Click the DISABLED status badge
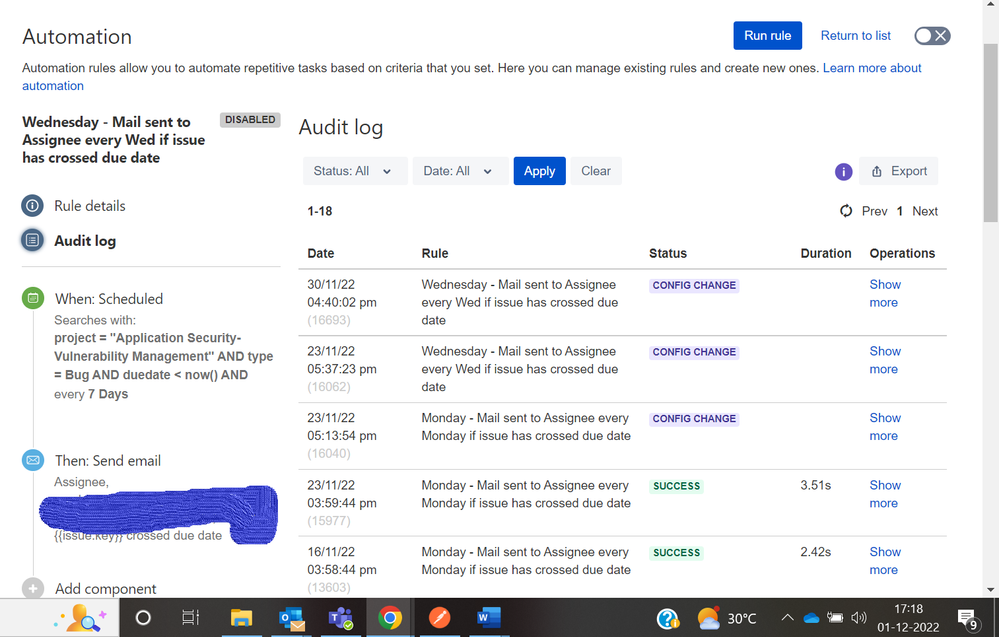Screen dimensions: 999x637 point(250,120)
